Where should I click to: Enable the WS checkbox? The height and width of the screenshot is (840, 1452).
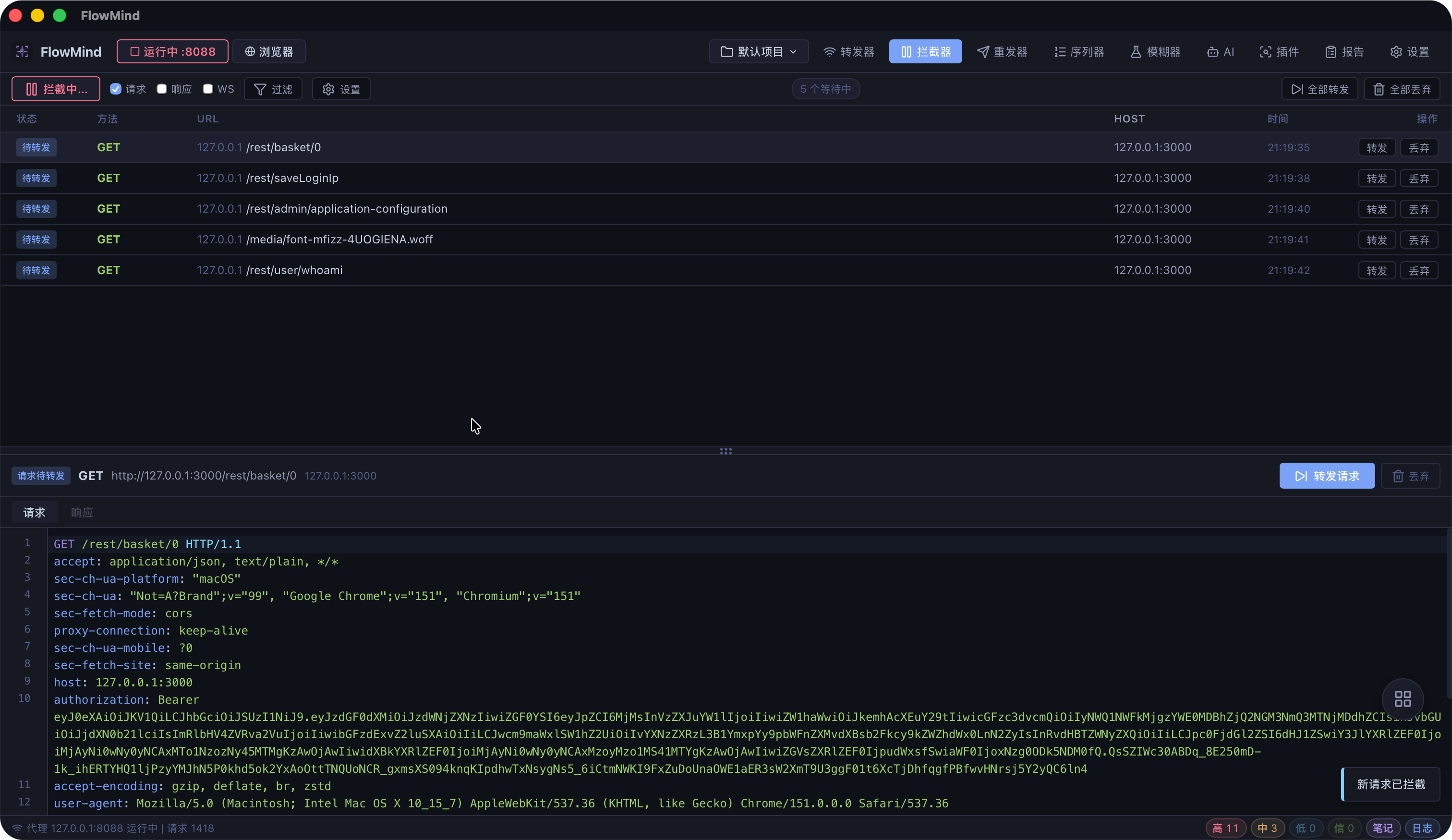coord(208,89)
